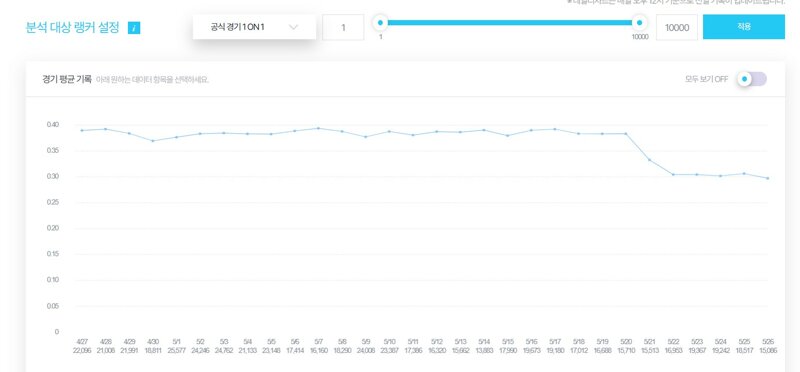800x372 pixels.
Task: Select the chart data point for 5/15
Action: click(507, 136)
